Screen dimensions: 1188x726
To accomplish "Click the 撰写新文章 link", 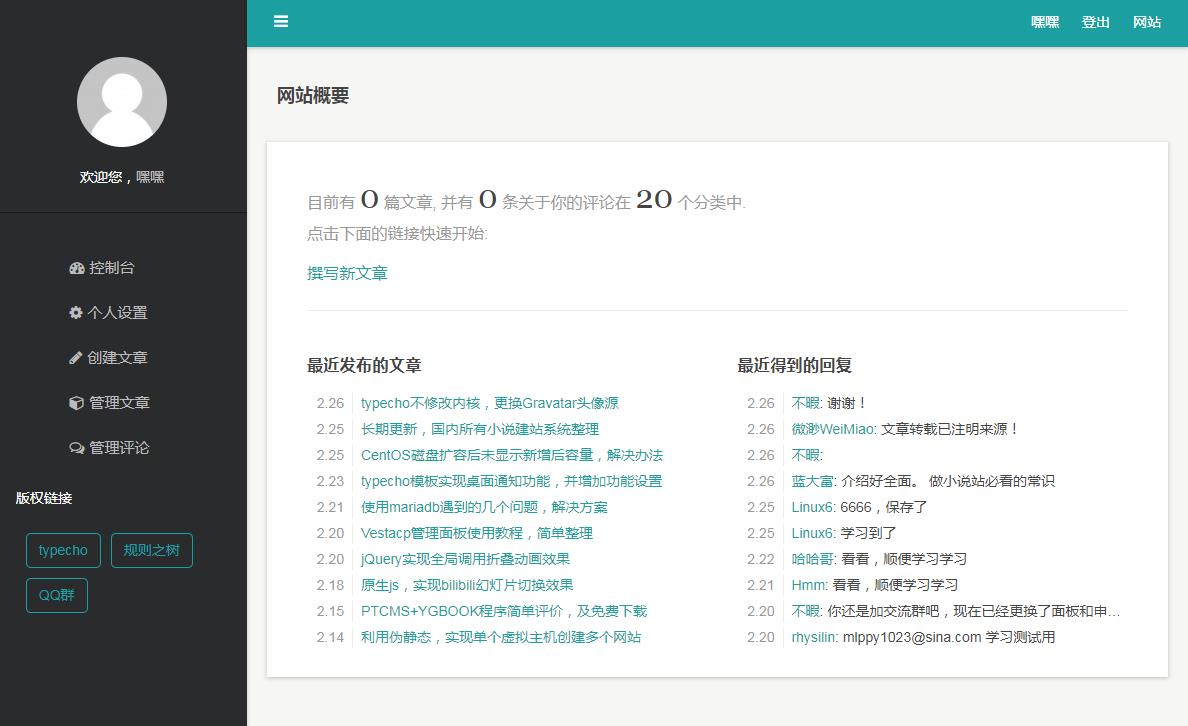I will (347, 273).
